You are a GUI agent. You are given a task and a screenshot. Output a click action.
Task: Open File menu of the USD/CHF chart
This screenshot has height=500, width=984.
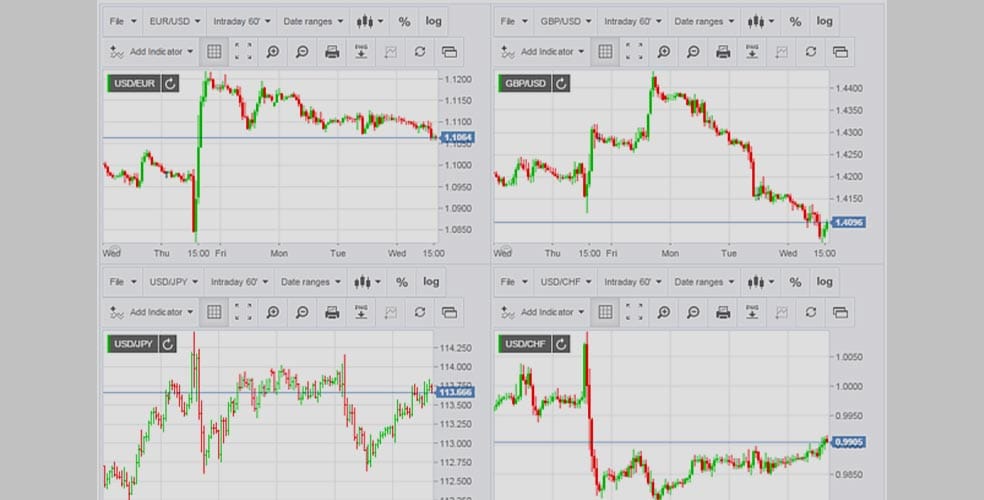[x=513, y=282]
